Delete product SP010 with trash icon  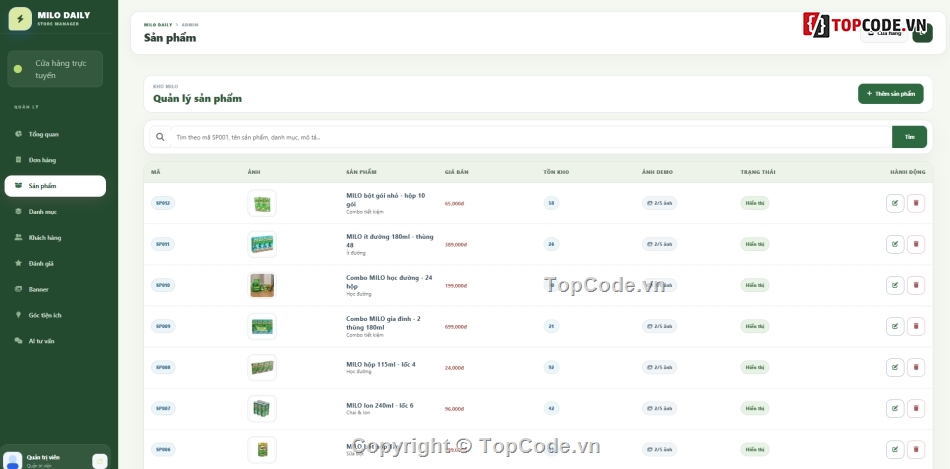[x=916, y=285]
